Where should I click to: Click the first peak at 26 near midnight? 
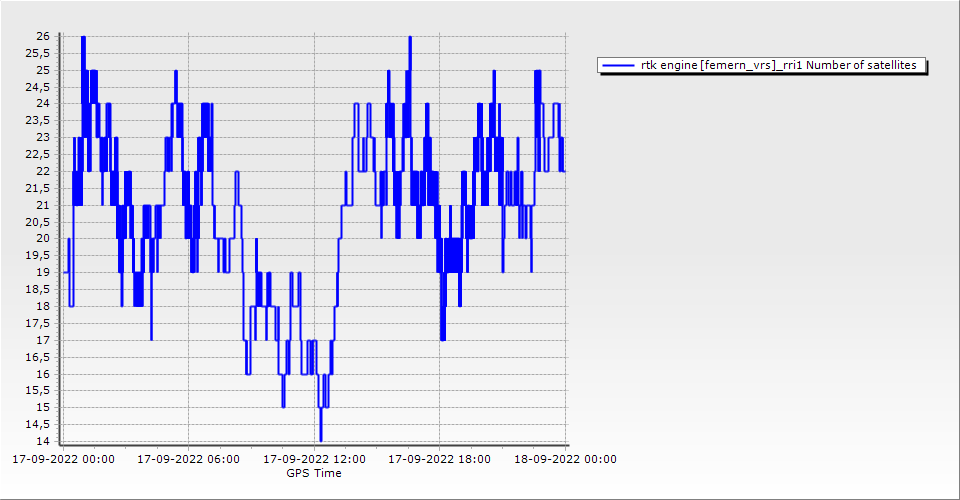pyautogui.click(x=83, y=37)
